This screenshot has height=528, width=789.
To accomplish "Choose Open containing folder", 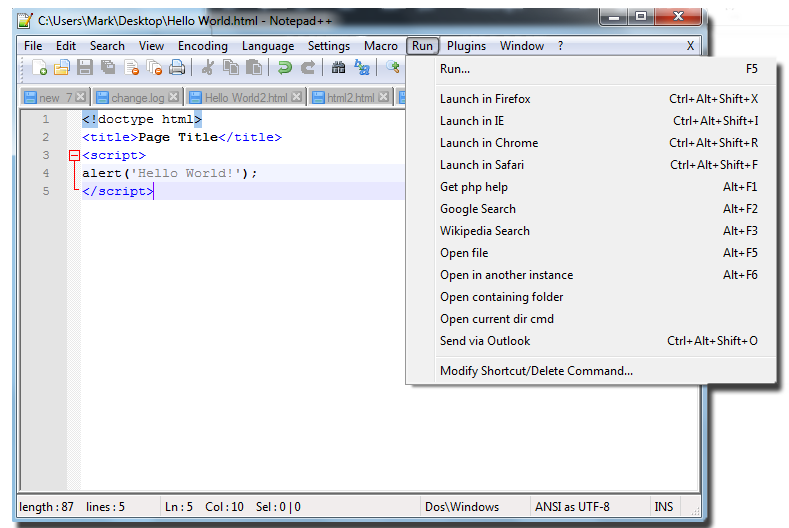I will [x=591, y=297].
